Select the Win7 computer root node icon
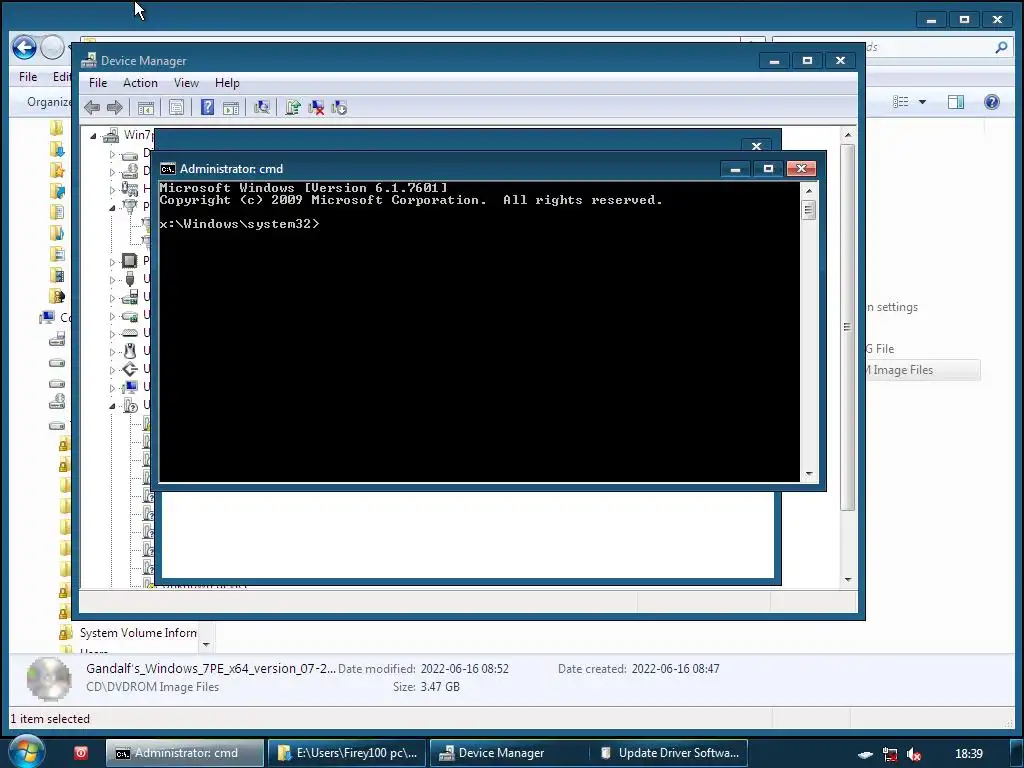Screen dimensions: 1024x768 point(111,136)
